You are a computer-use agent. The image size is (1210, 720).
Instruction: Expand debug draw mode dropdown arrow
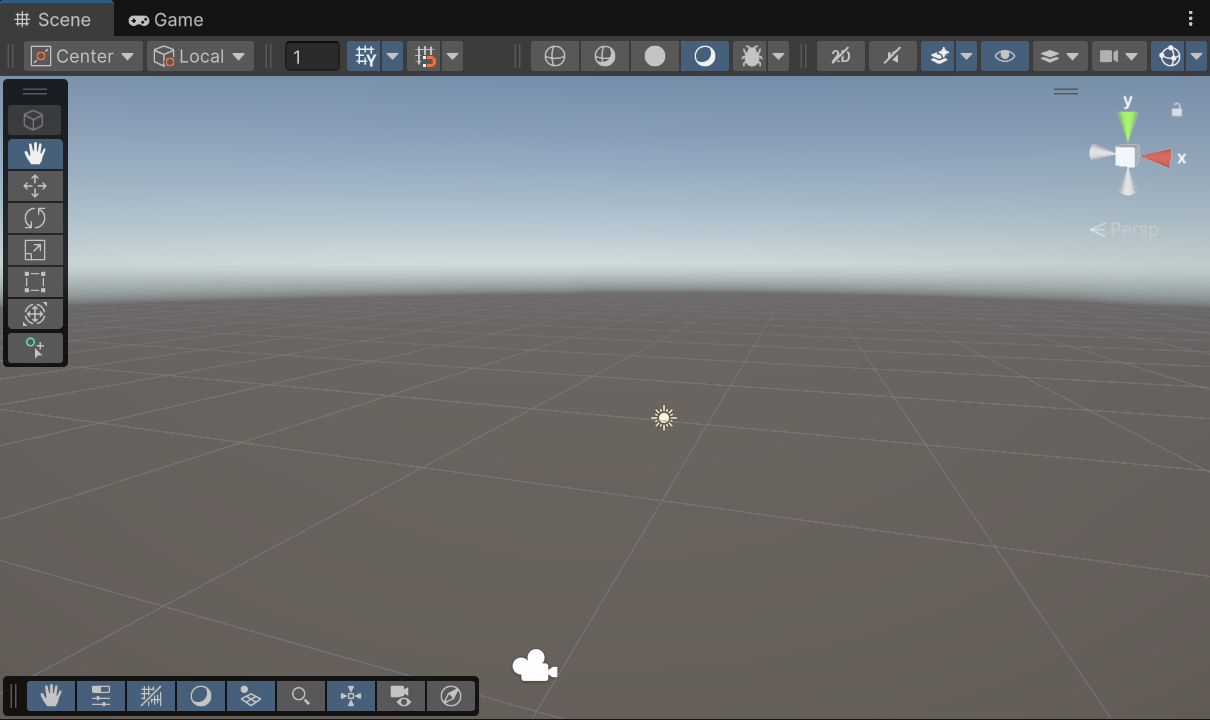[778, 56]
